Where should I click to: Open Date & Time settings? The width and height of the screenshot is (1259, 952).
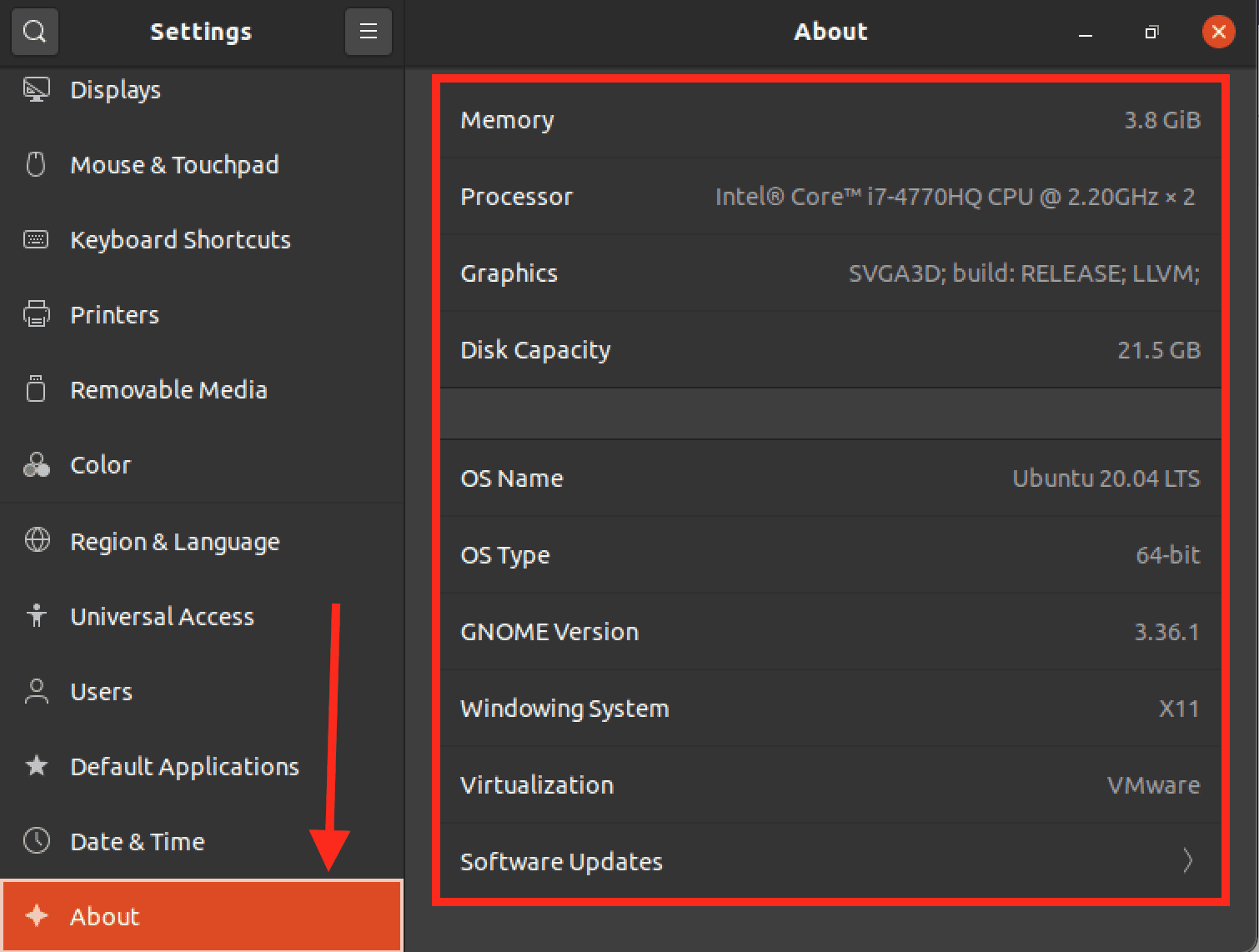(202, 841)
